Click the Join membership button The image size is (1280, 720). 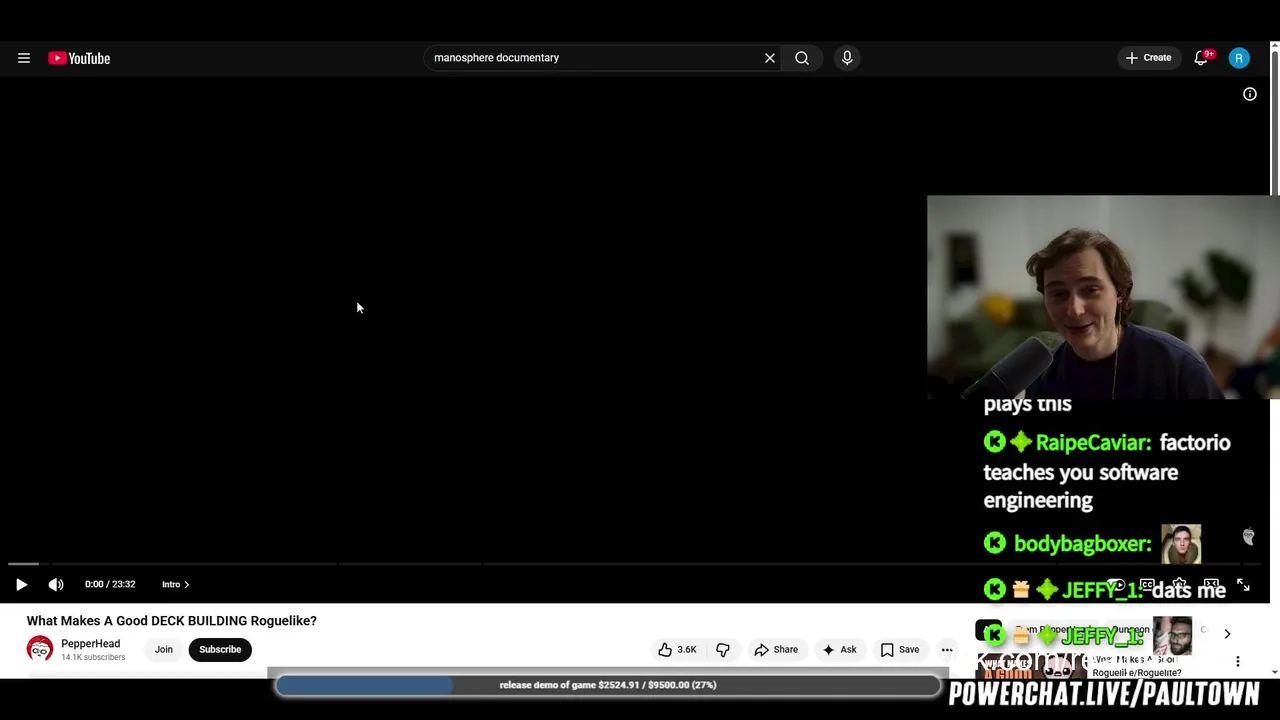click(164, 650)
